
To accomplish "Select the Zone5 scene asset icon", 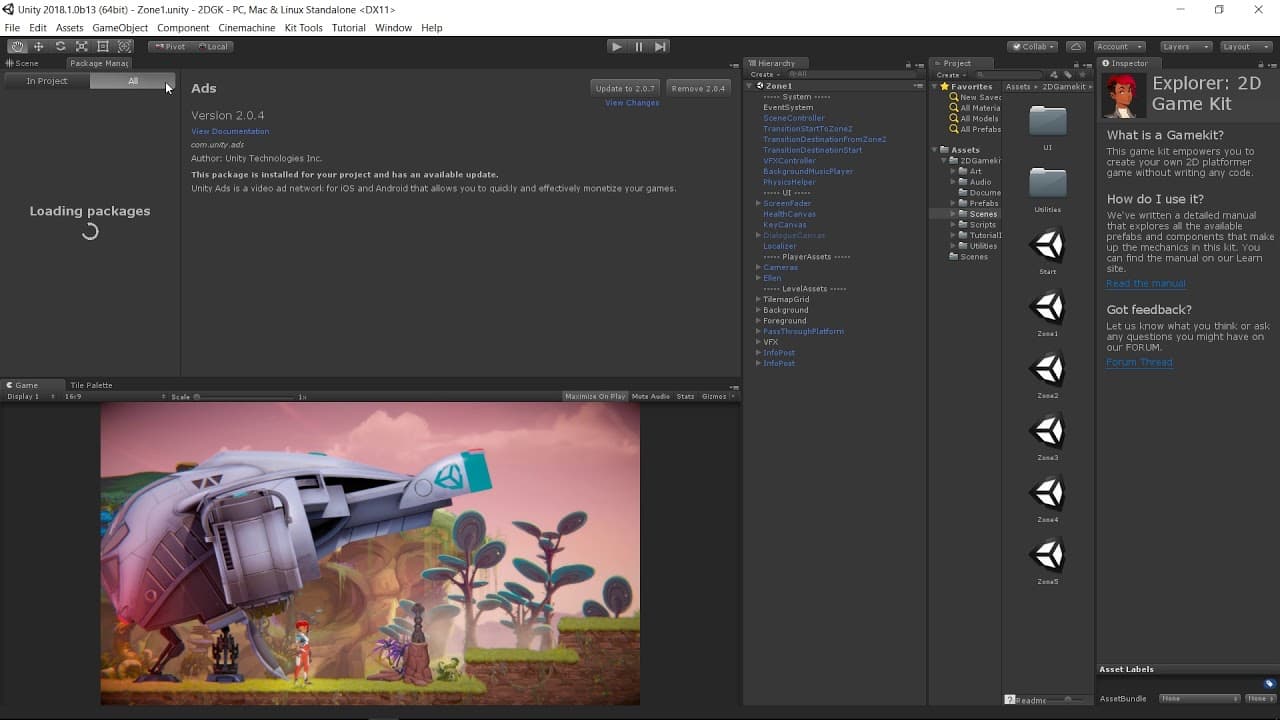I will [1047, 555].
